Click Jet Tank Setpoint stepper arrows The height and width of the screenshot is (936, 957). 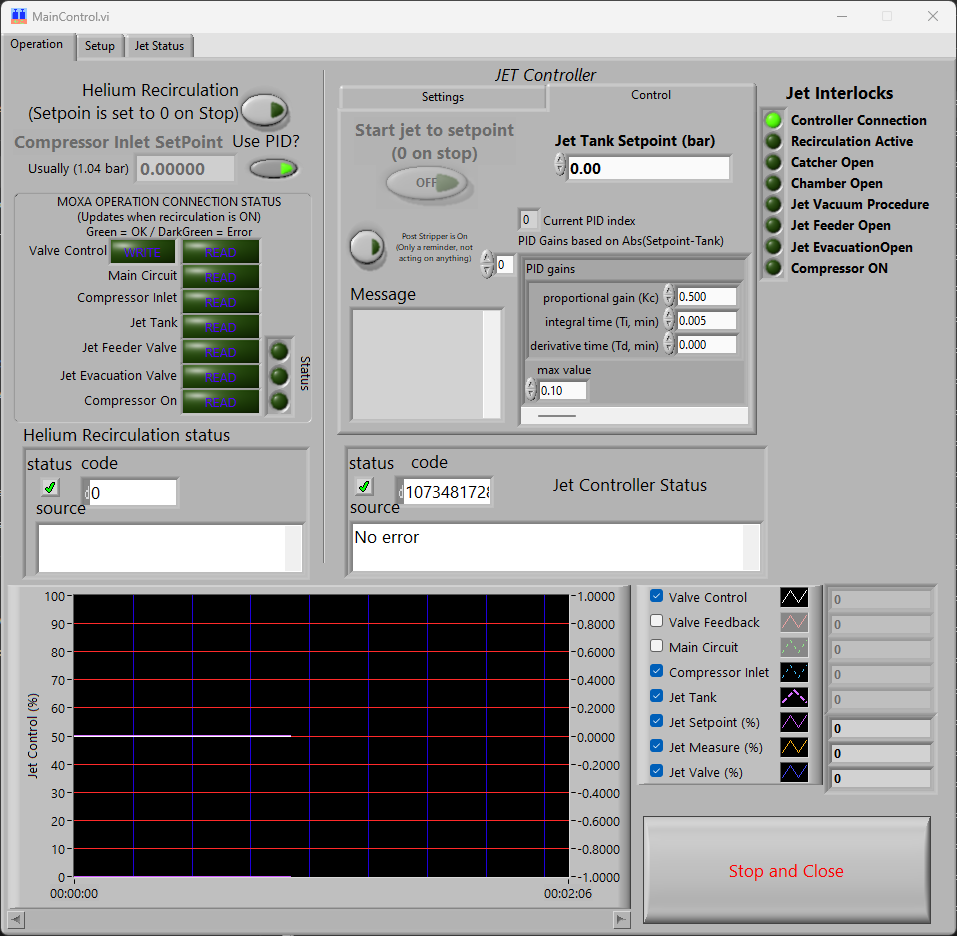(x=560, y=164)
